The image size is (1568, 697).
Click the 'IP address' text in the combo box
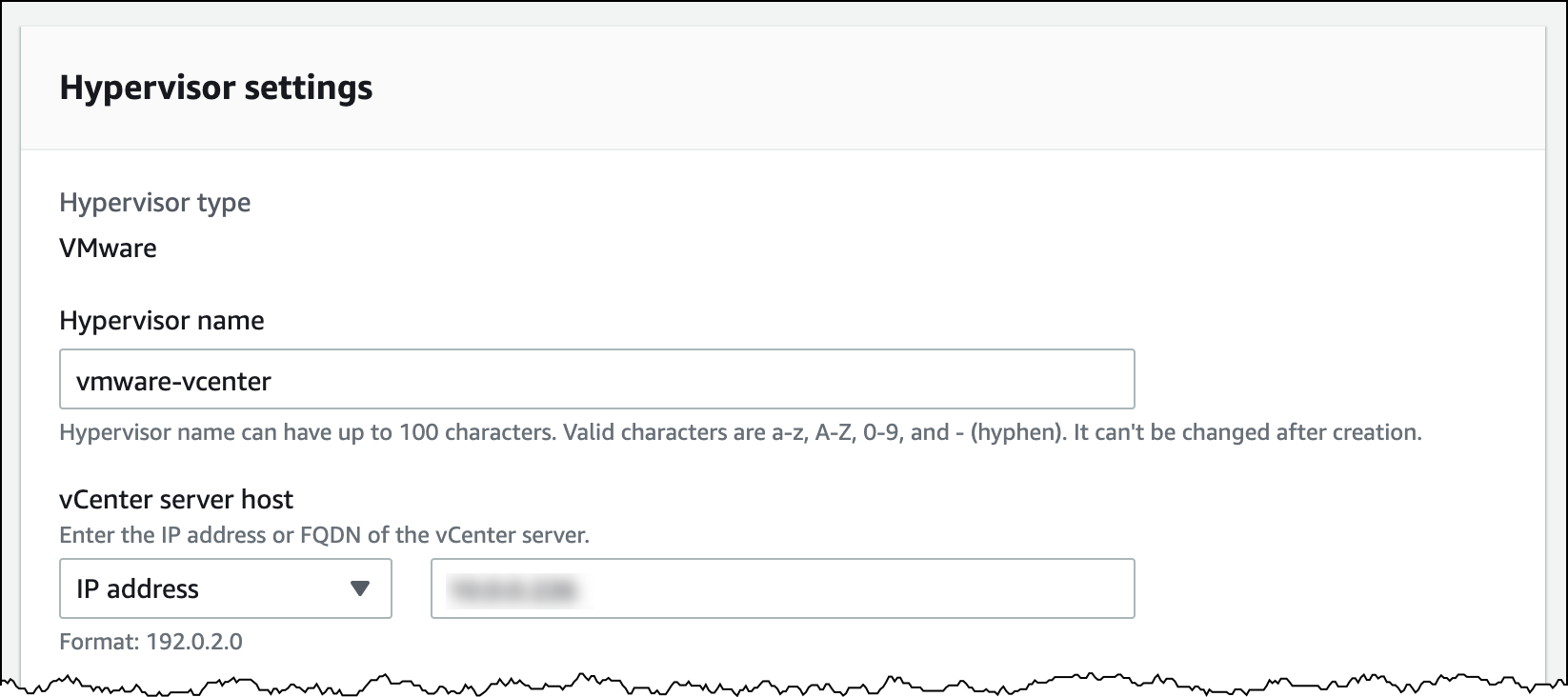click(137, 589)
